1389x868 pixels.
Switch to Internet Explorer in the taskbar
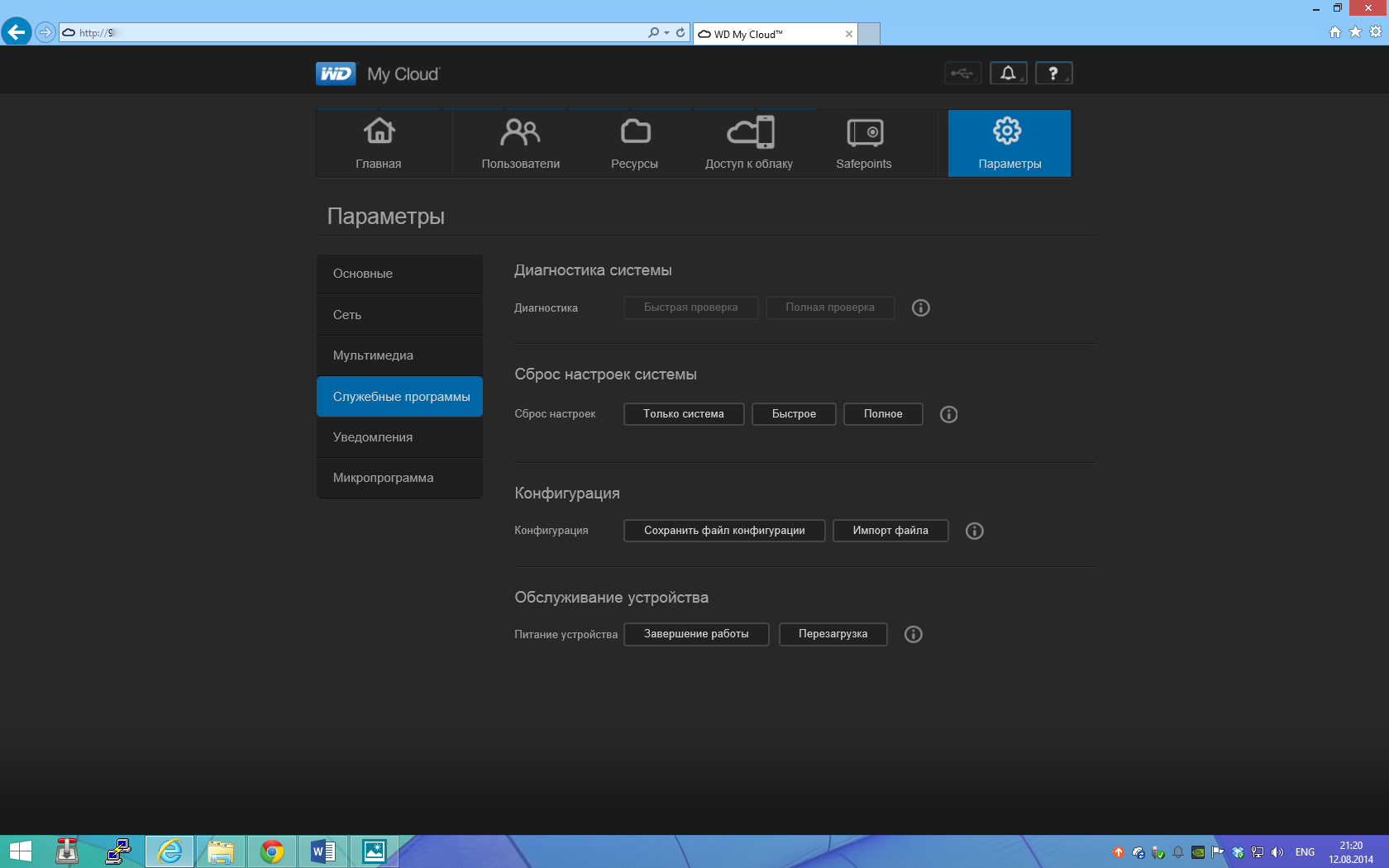point(169,851)
